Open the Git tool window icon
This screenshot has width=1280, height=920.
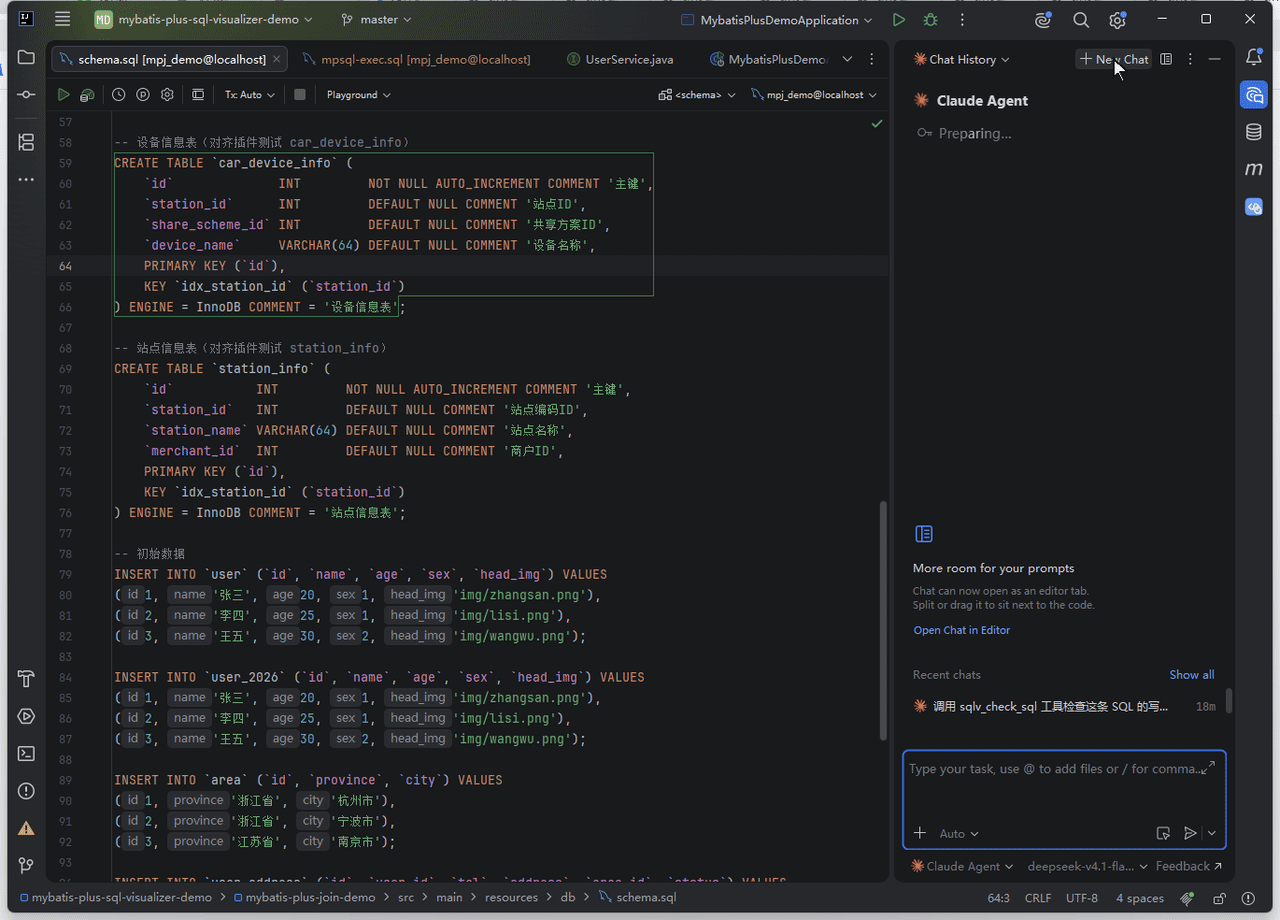click(26, 865)
